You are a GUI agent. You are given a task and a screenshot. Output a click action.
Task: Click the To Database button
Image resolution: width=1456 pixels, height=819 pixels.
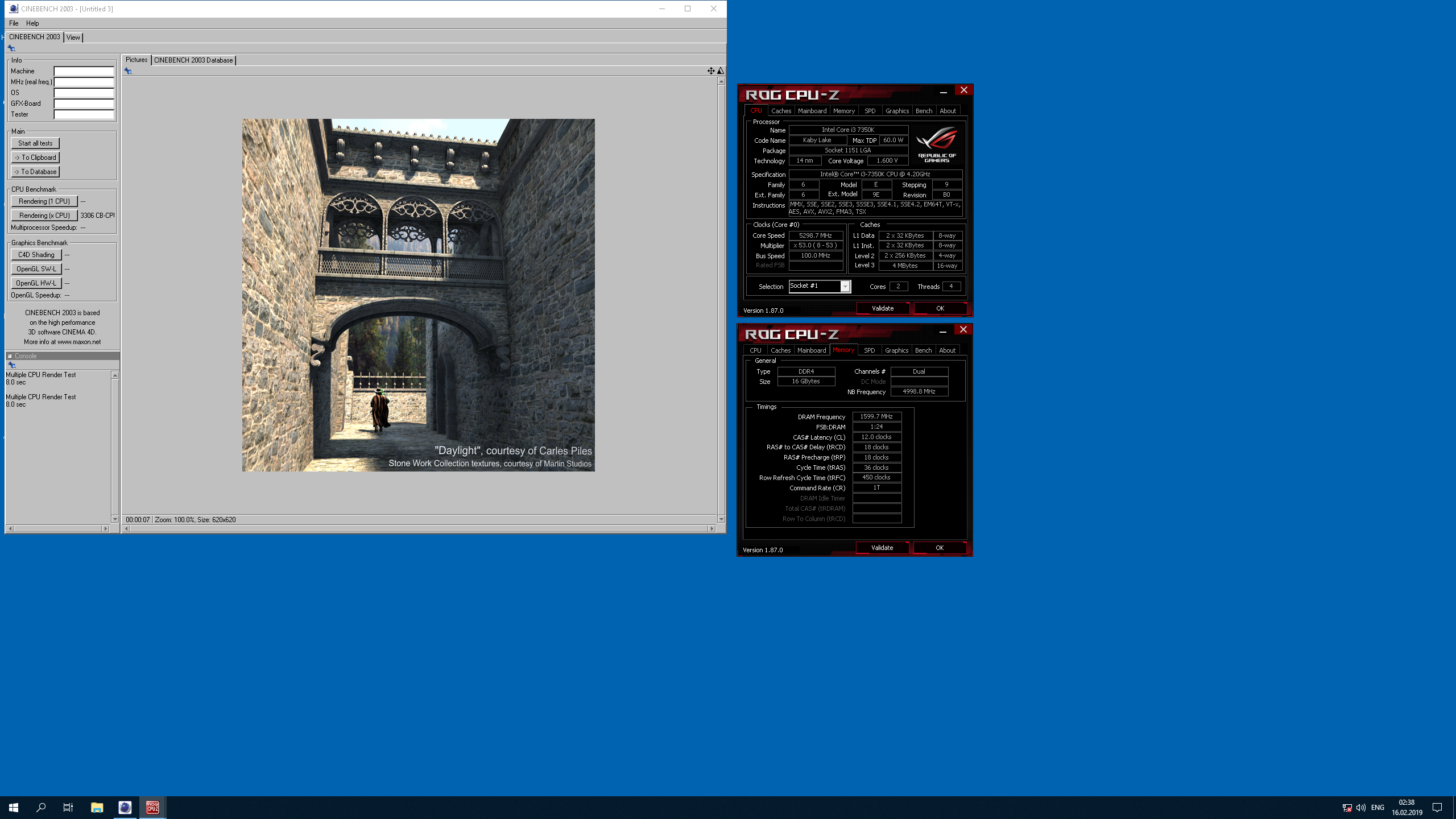click(x=35, y=172)
